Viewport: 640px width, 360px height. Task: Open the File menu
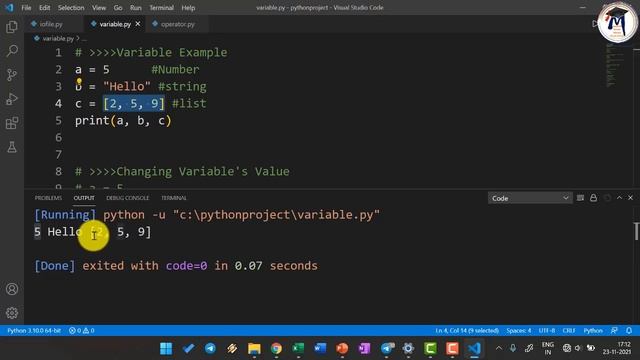click(26, 8)
